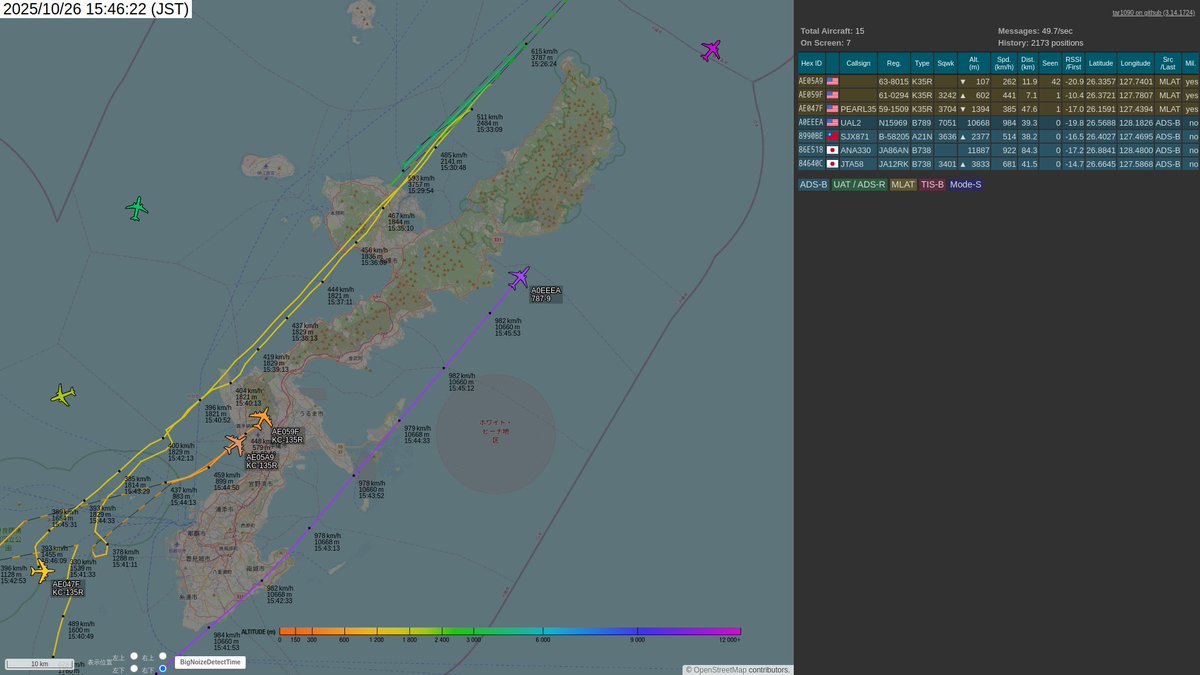Sort table by Src /Last header
This screenshot has width=1200, height=675.
[x=1168, y=62]
